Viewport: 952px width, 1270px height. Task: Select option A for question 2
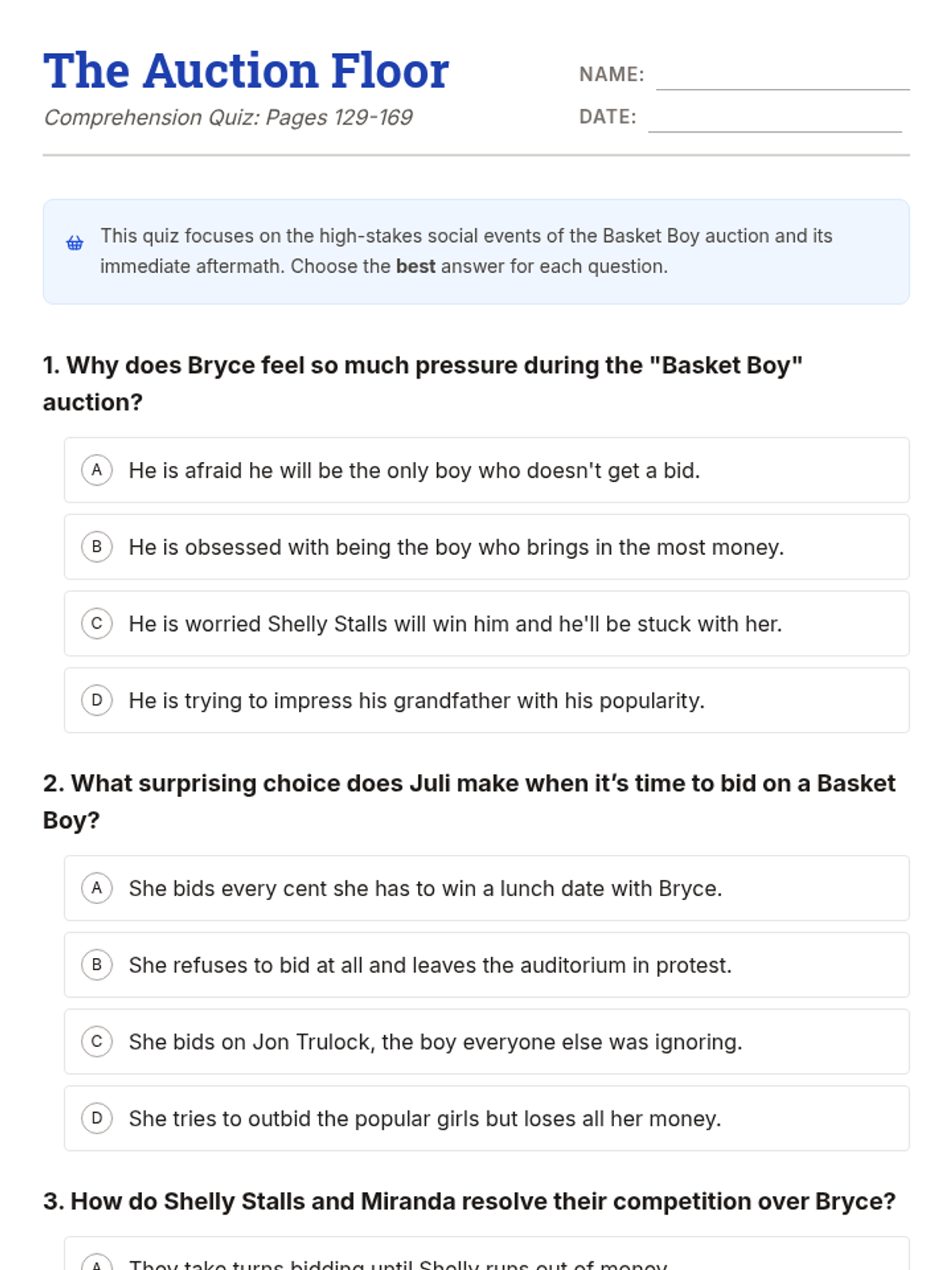click(97, 888)
